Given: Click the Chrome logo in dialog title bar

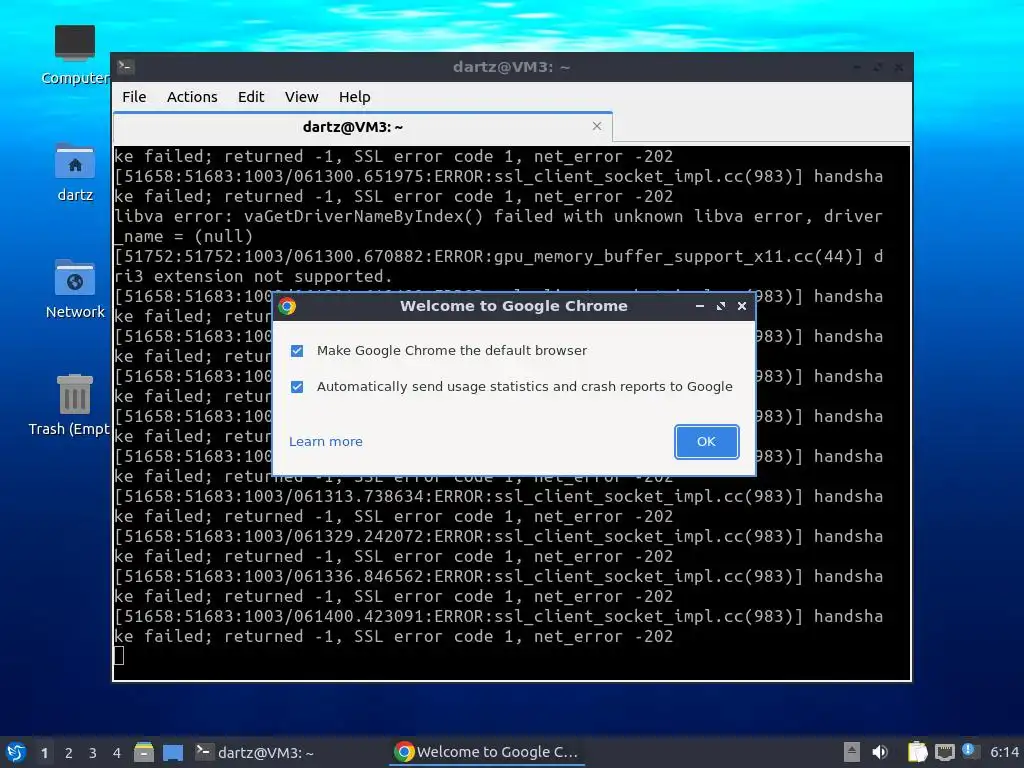Looking at the screenshot, I should (287, 306).
